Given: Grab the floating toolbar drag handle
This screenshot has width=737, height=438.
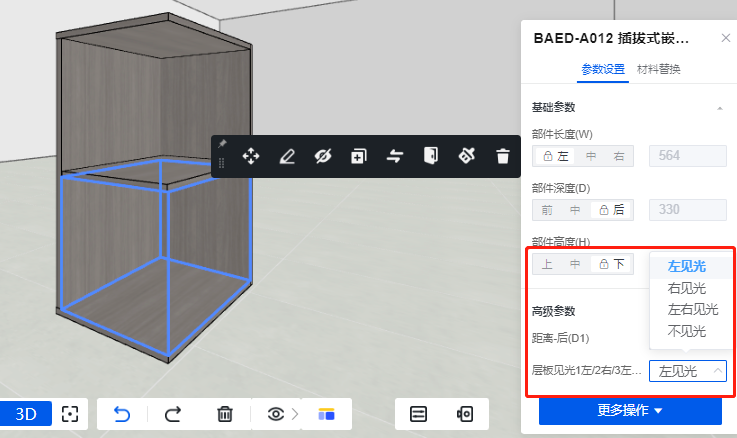Looking at the screenshot, I should click(221, 163).
